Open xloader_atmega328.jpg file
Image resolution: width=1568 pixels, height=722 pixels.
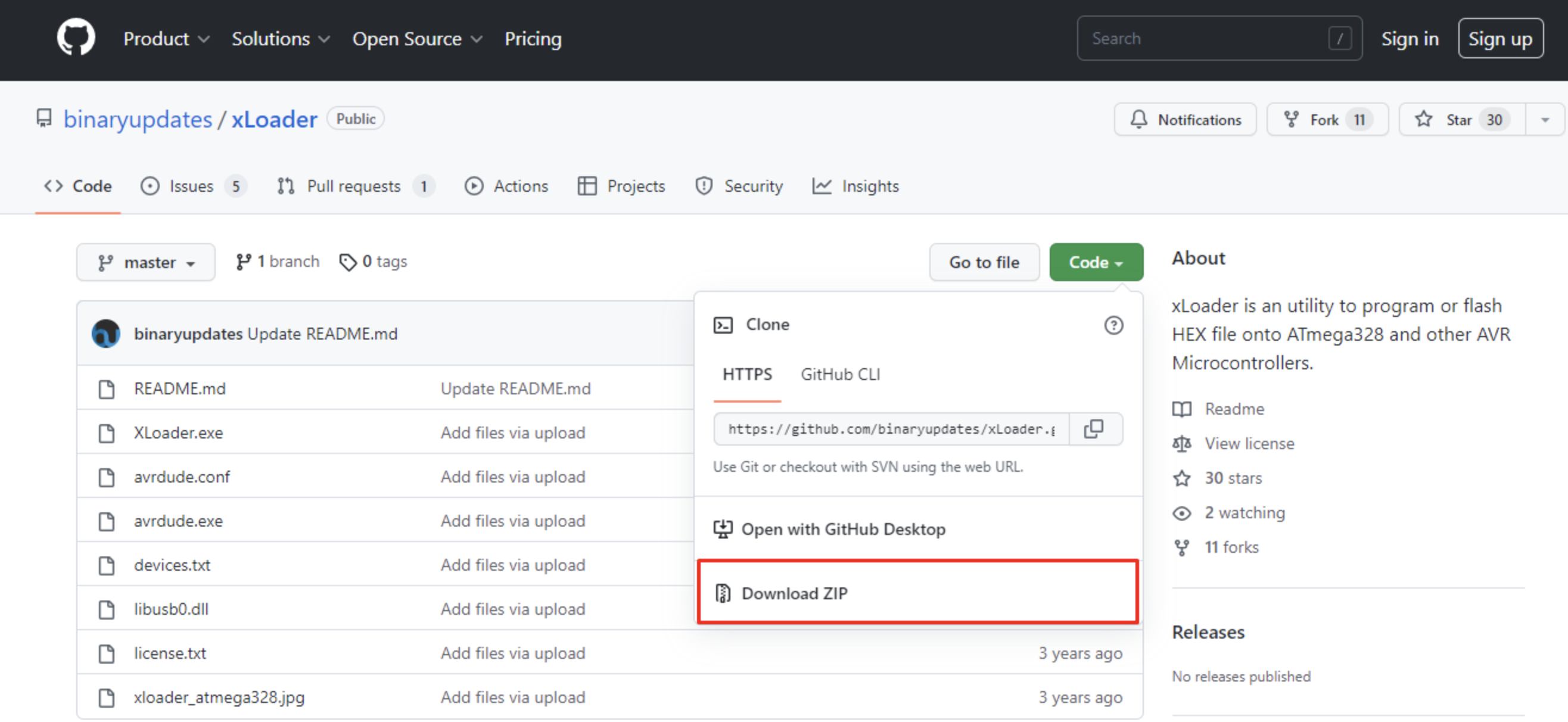point(219,696)
